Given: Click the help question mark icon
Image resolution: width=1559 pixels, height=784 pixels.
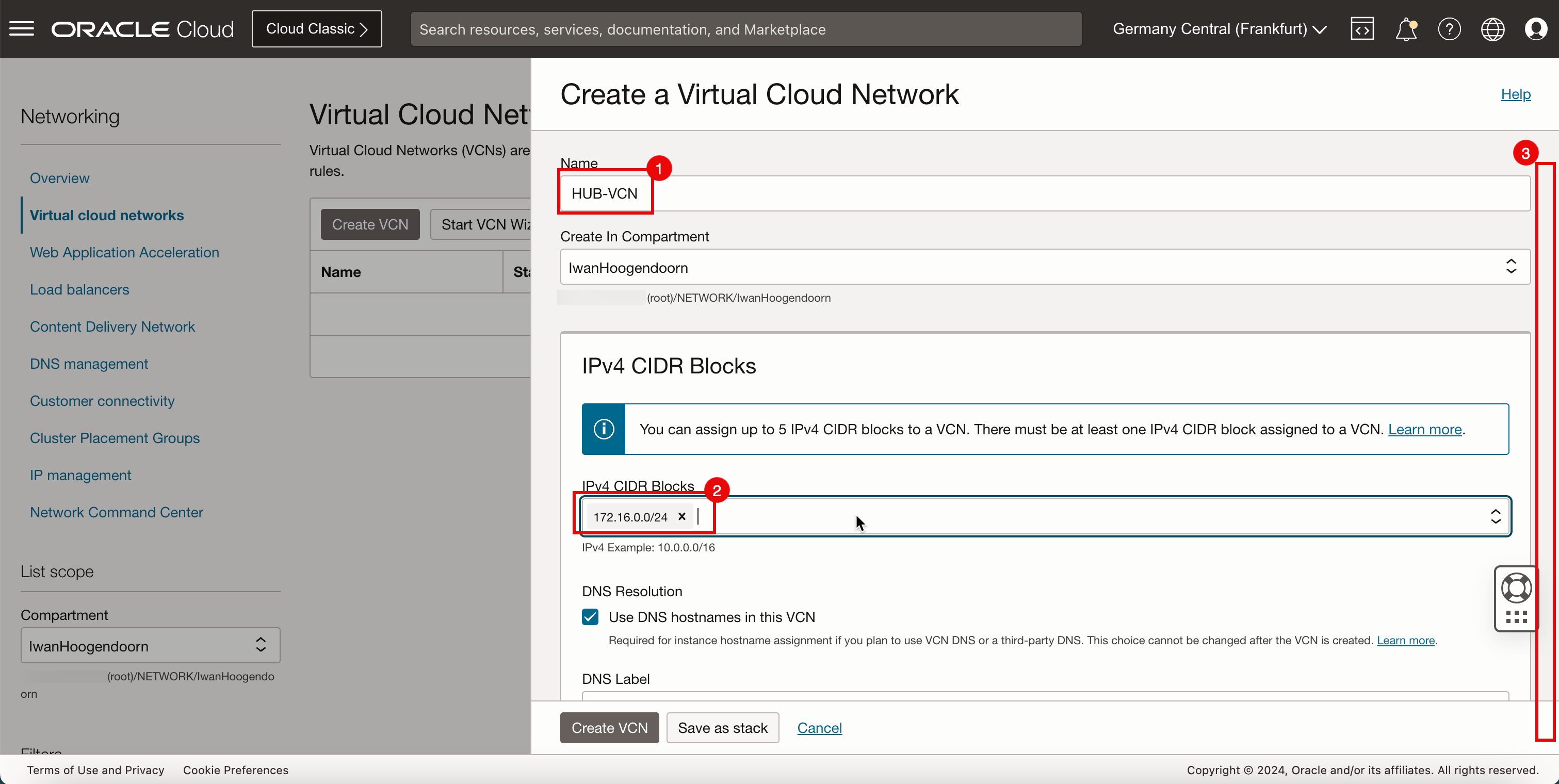Looking at the screenshot, I should [x=1448, y=29].
